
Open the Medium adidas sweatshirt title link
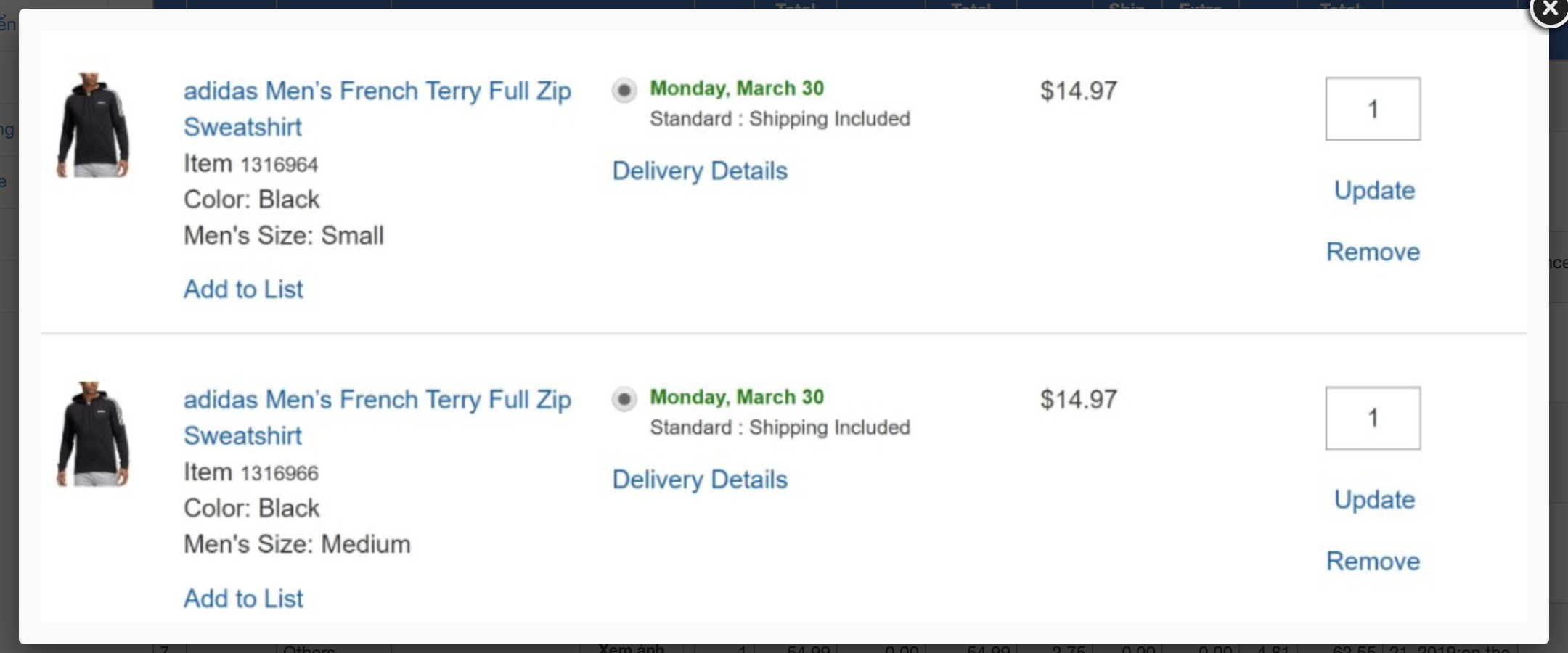pyautogui.click(x=377, y=417)
